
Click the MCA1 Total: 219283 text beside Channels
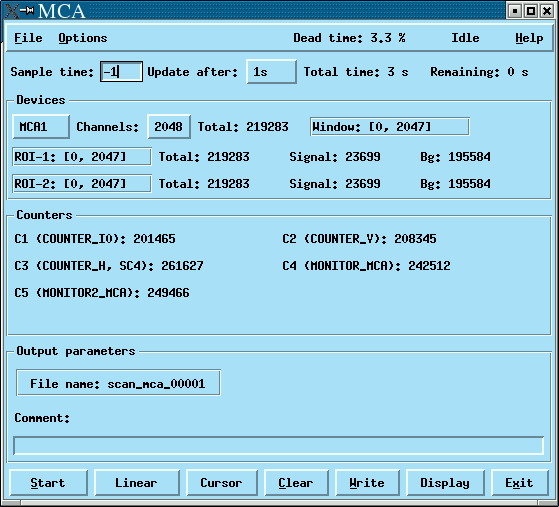tap(243, 127)
